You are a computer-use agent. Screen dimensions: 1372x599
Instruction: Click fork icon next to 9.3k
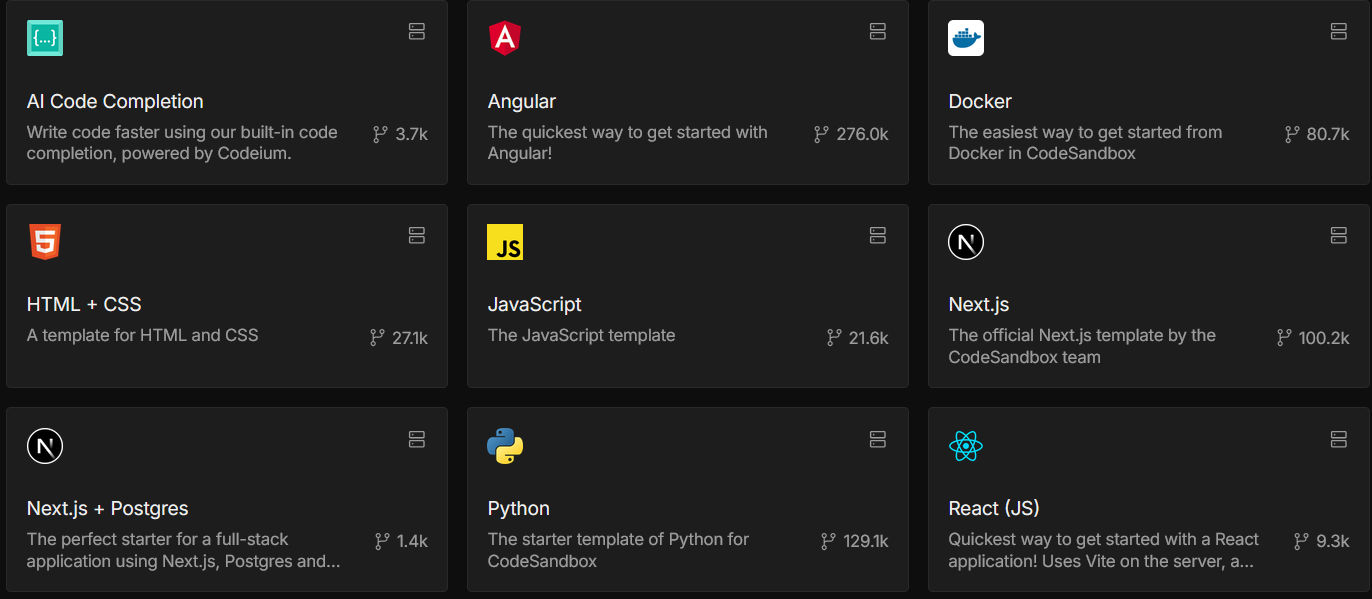tap(1301, 541)
